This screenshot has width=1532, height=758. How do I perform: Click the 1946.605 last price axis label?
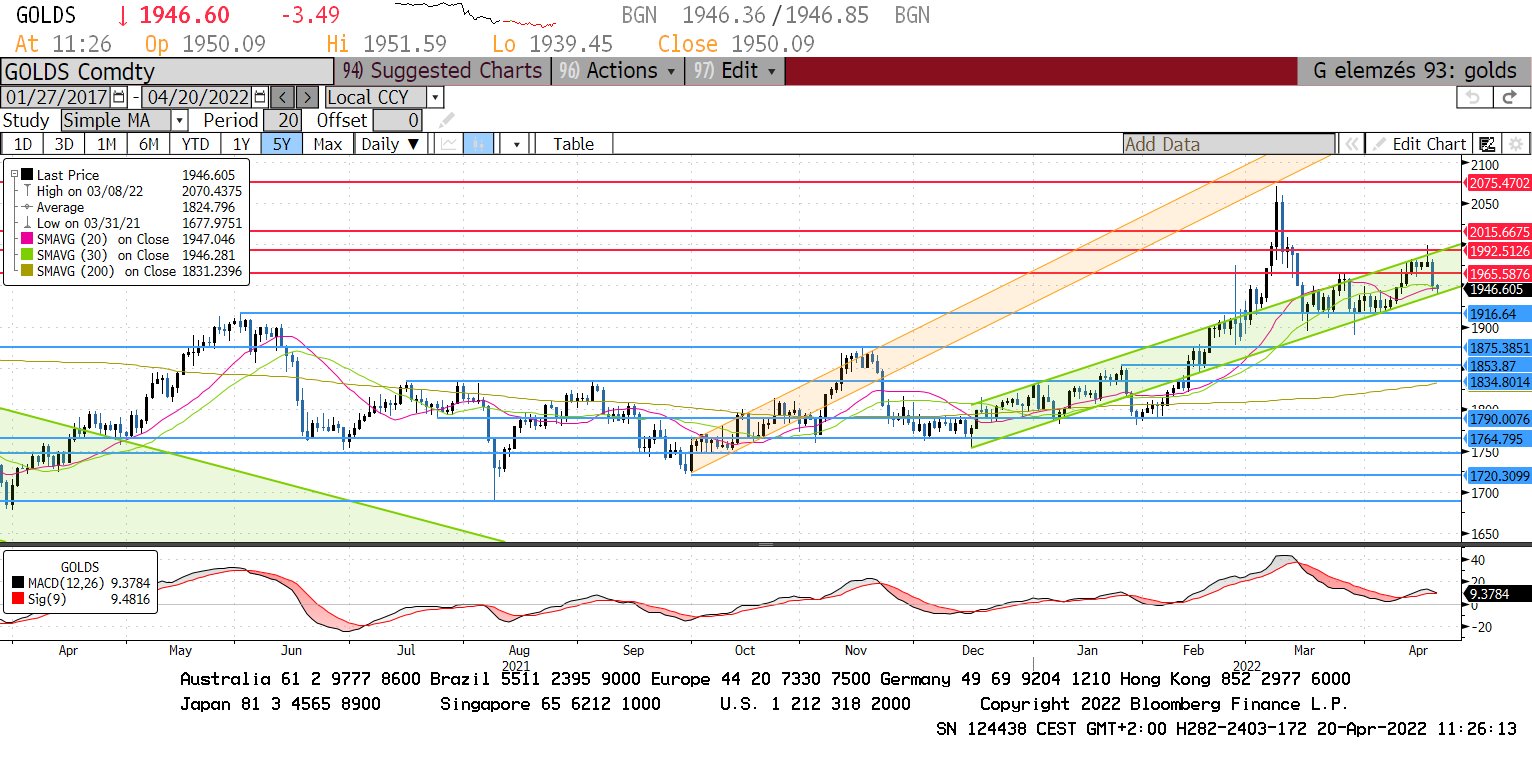(1496, 289)
